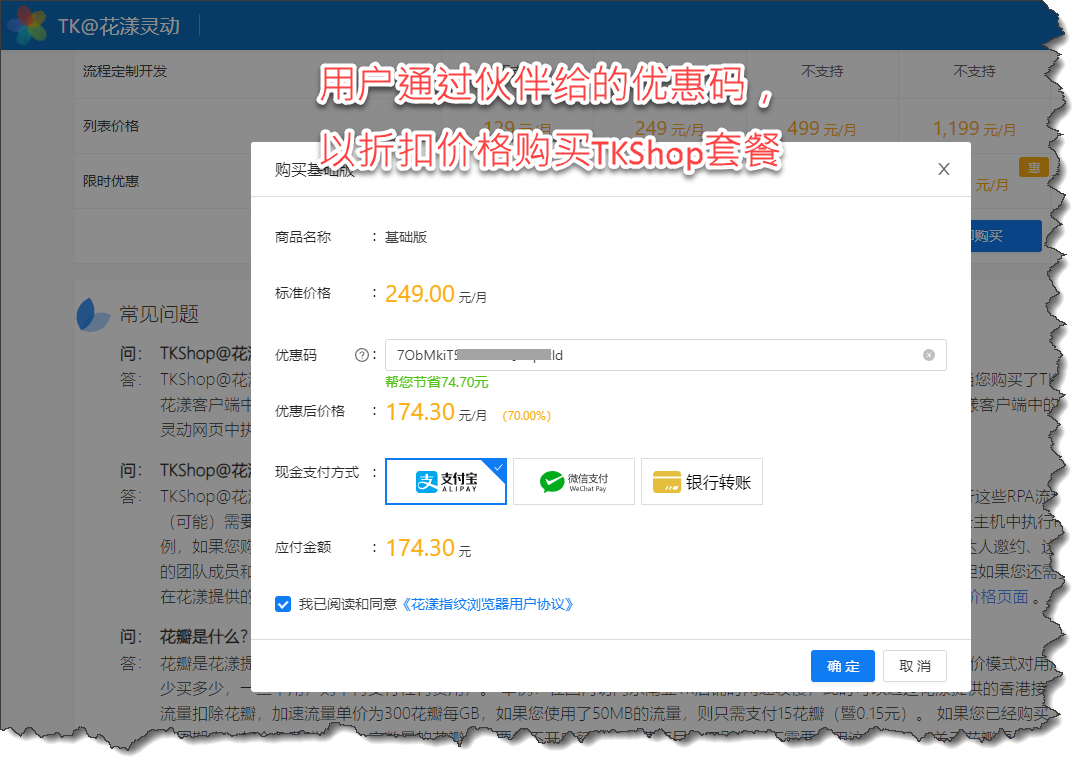1088x770 pixels.
Task: Click the TK@花漾灵动 flower logo icon
Action: click(x=28, y=25)
